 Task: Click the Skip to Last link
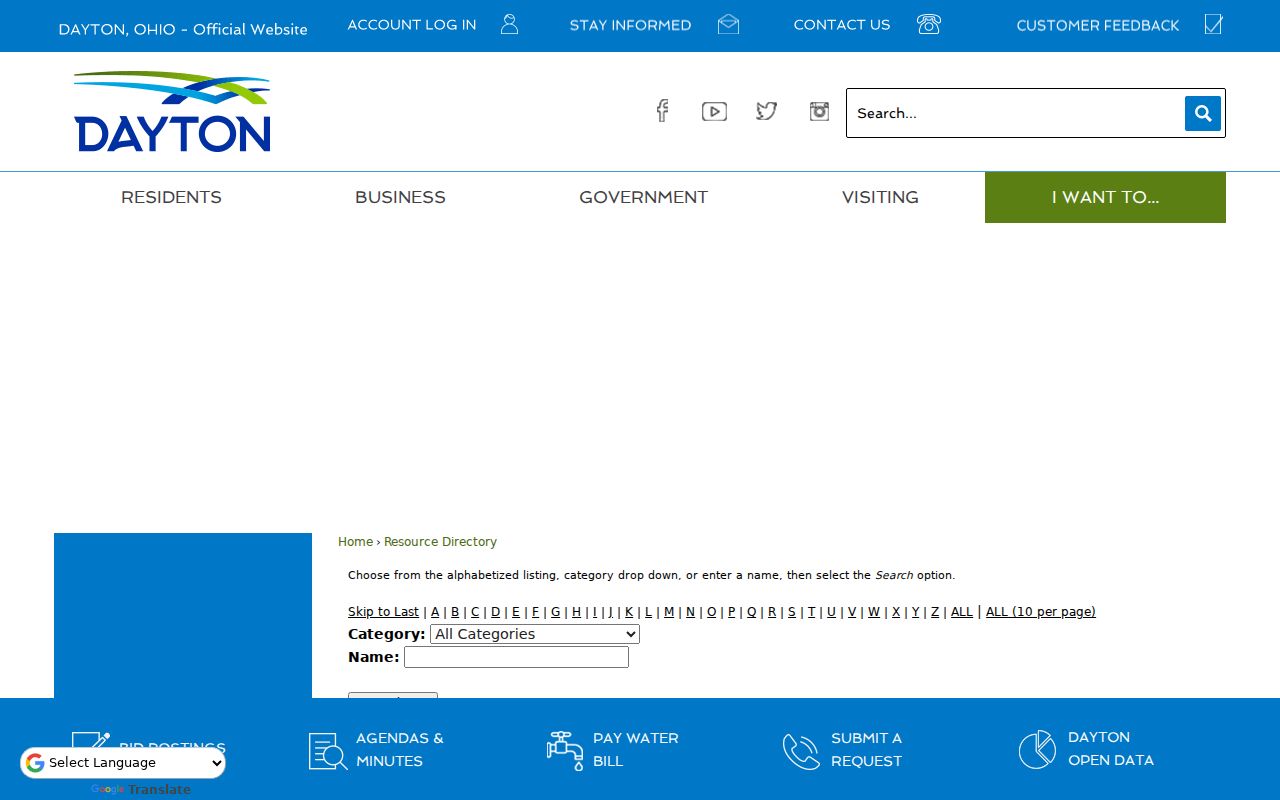click(383, 612)
